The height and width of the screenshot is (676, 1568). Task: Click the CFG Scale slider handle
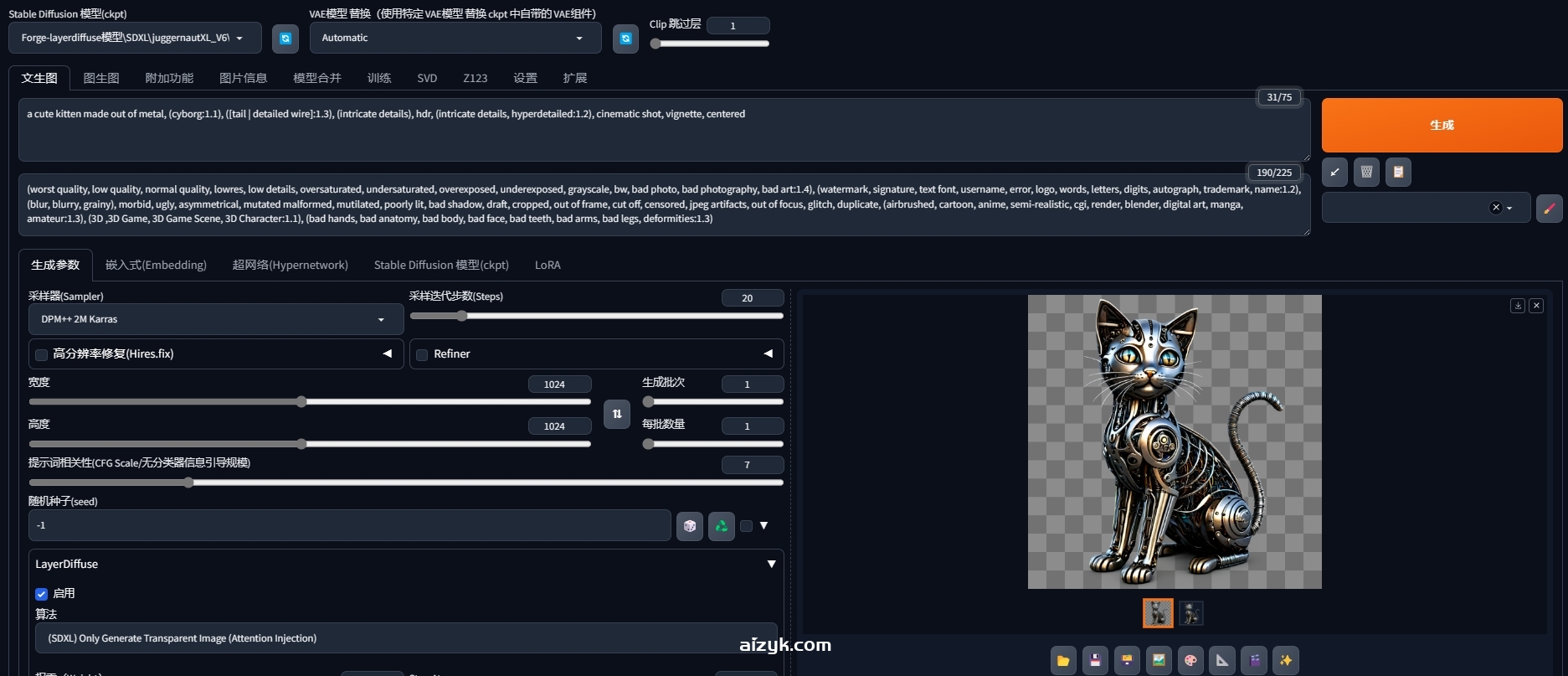188,482
